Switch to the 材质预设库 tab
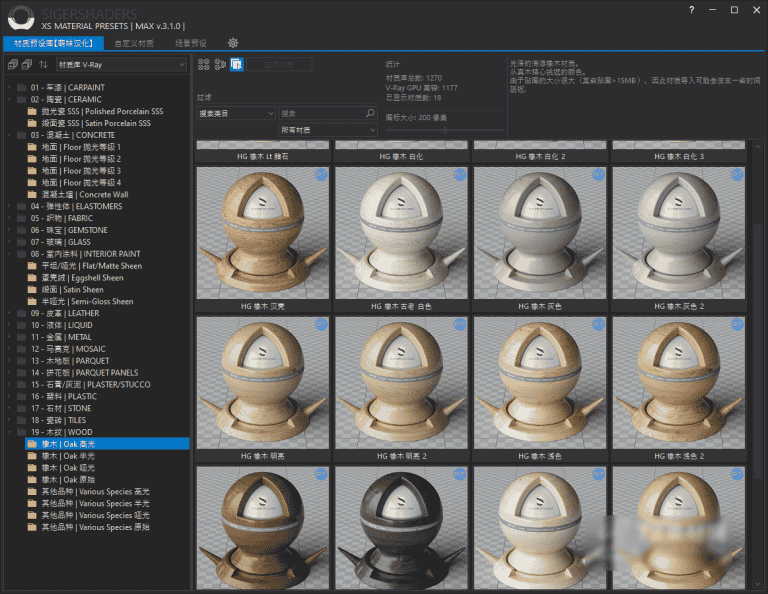 click(x=53, y=43)
